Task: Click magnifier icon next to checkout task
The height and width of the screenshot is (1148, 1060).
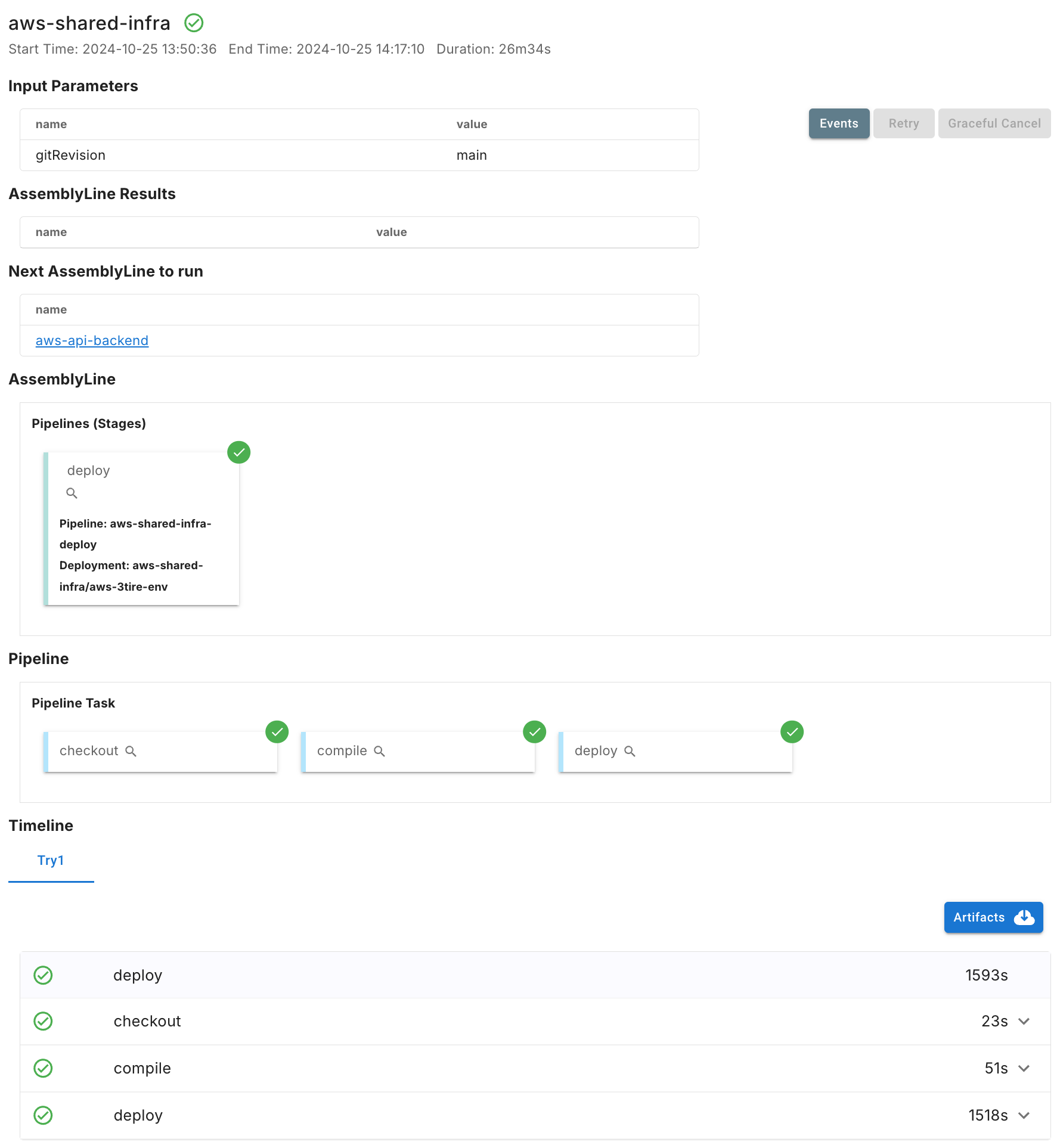Action: pyautogui.click(x=131, y=752)
